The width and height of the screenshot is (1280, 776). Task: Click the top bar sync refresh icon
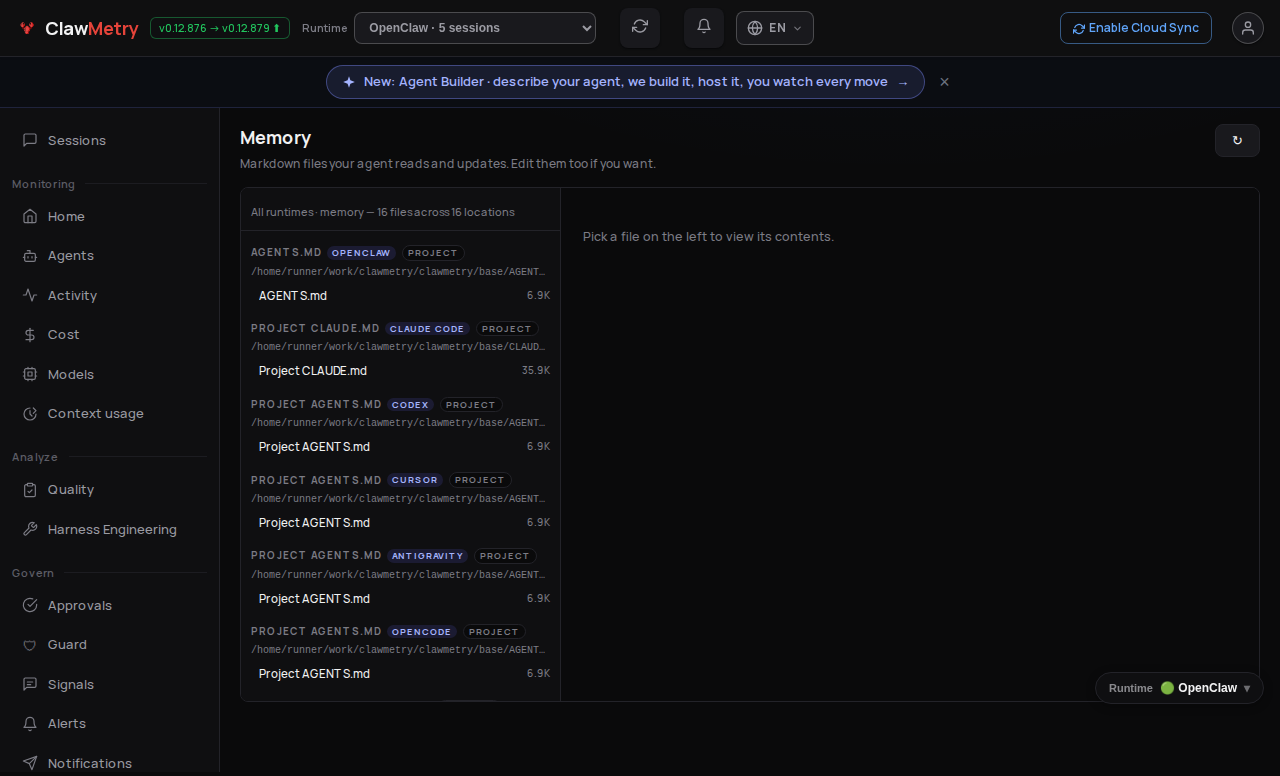[640, 27]
